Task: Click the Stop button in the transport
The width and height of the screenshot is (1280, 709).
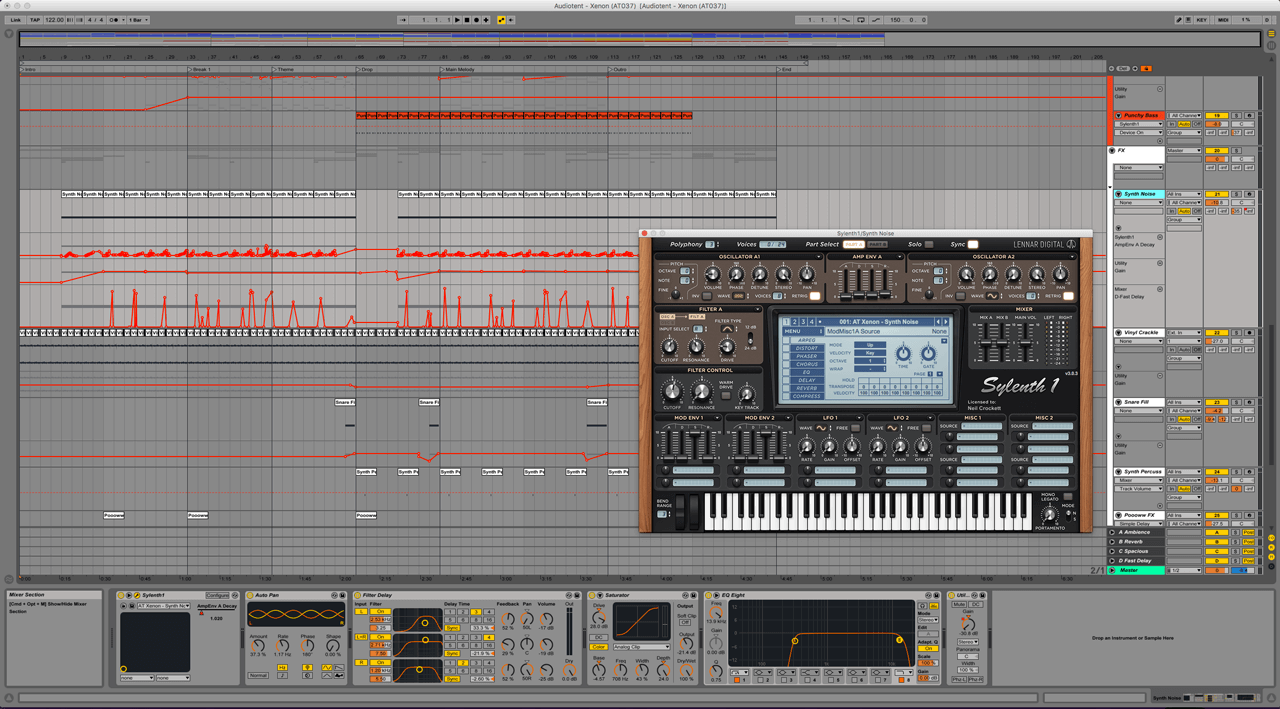Action: tap(467, 20)
